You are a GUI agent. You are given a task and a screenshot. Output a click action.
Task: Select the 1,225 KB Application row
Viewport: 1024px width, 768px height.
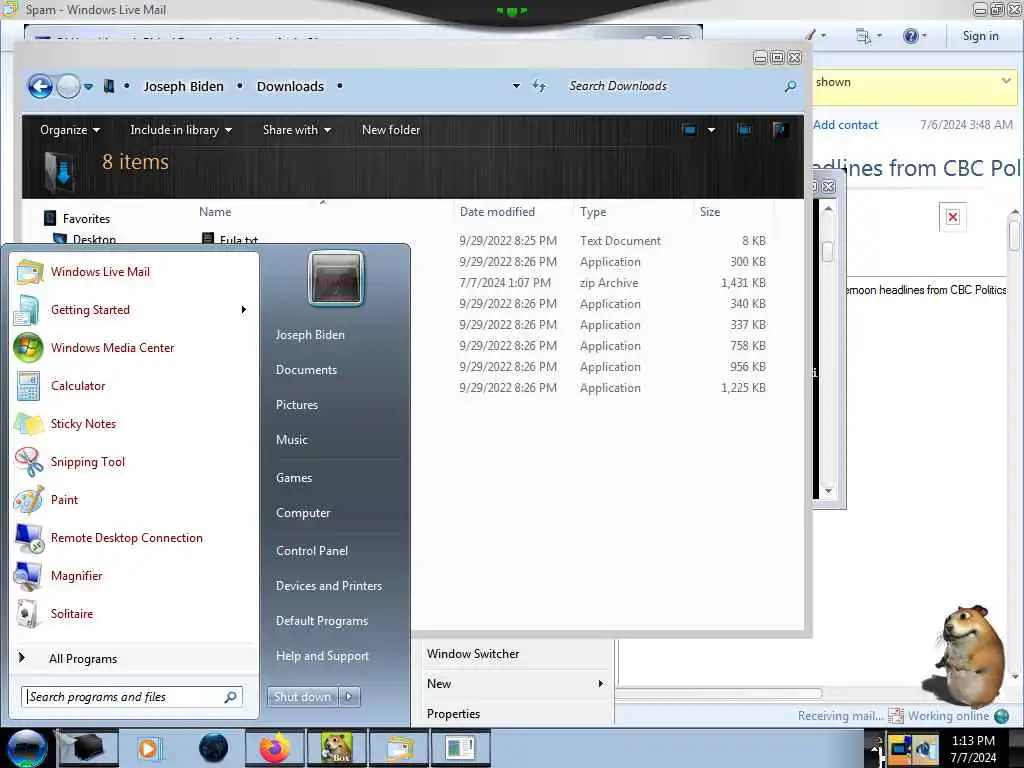pos(611,387)
